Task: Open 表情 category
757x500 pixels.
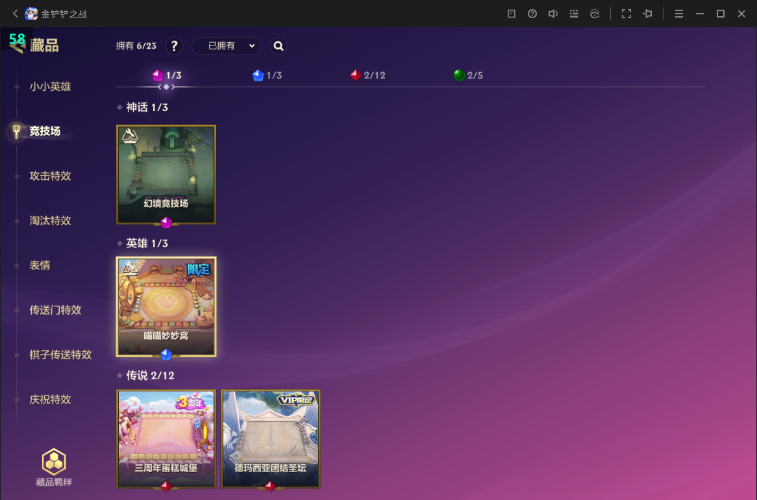Action: click(40, 265)
